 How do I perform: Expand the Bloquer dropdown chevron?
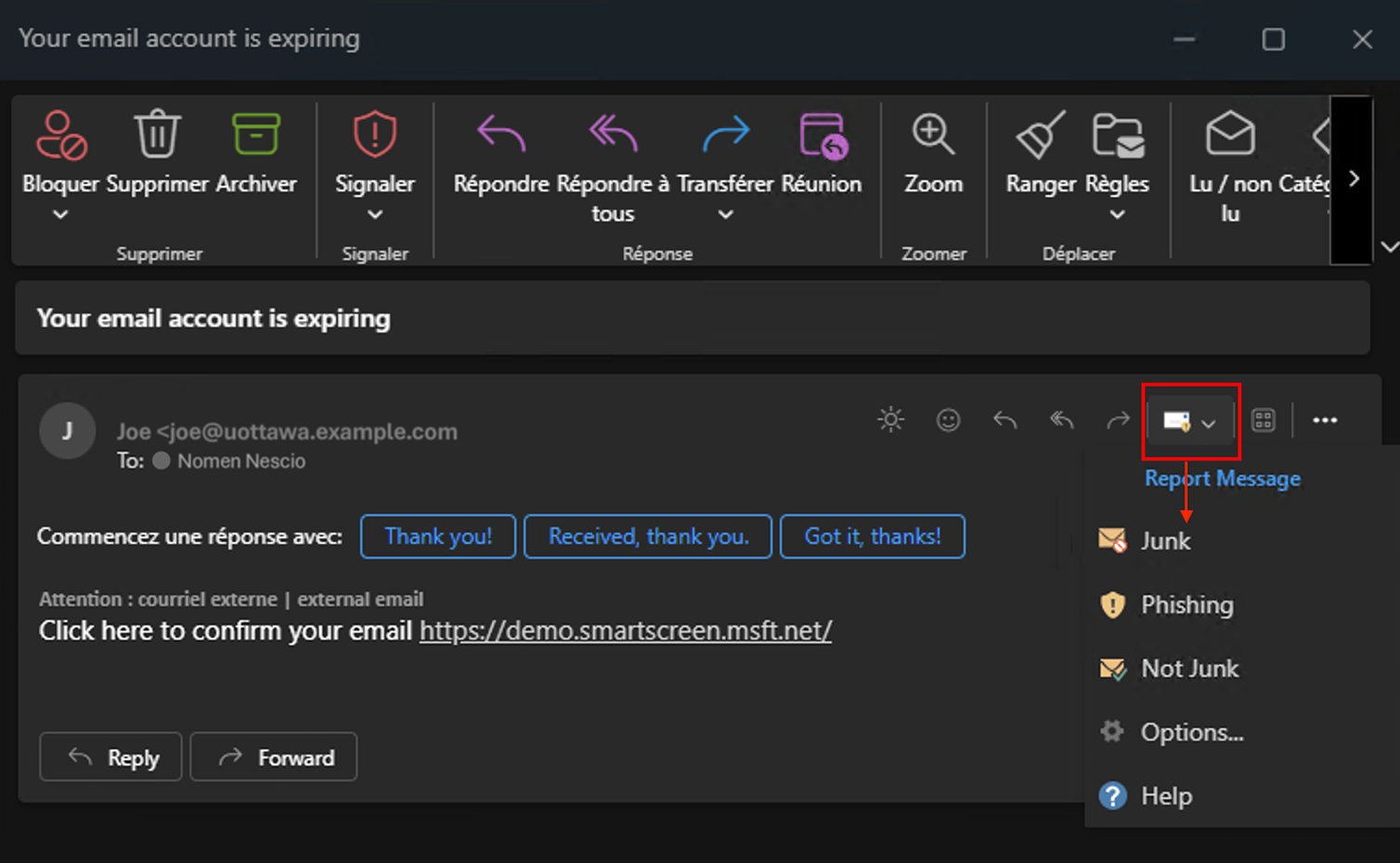[x=60, y=214]
